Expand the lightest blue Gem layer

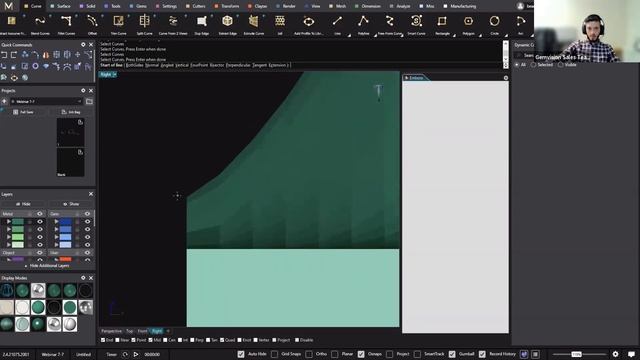click(56, 244)
